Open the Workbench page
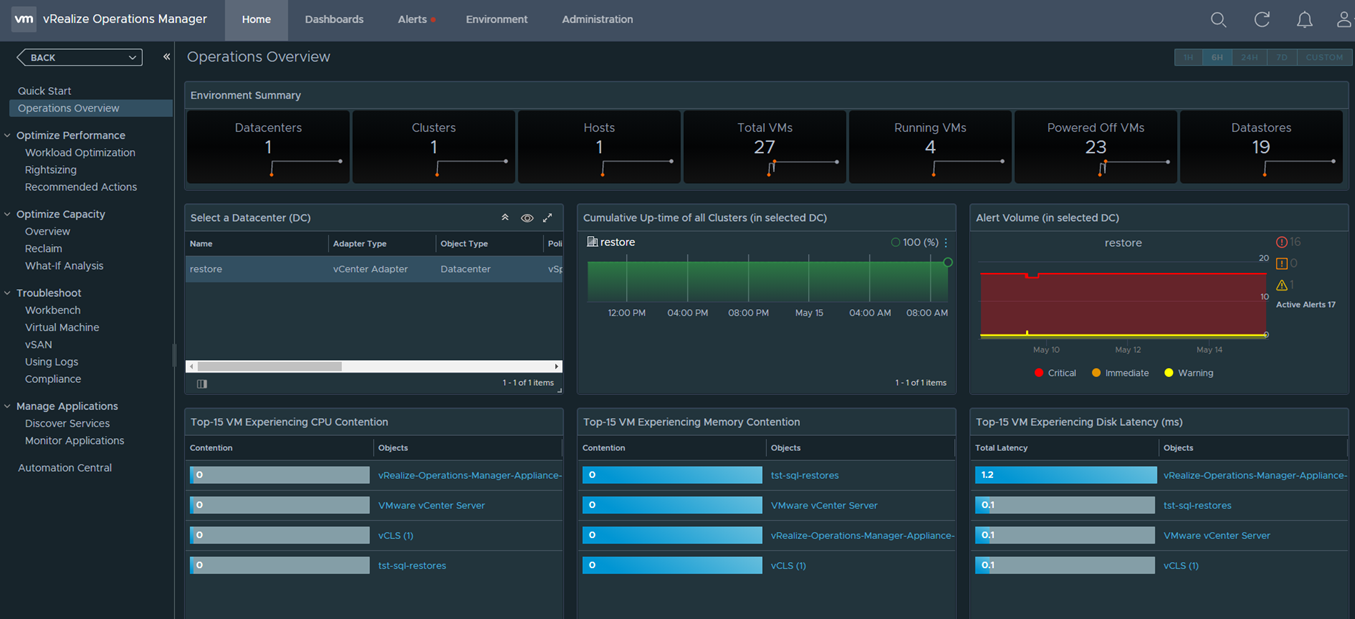This screenshot has height=619, width=1355. click(53, 310)
